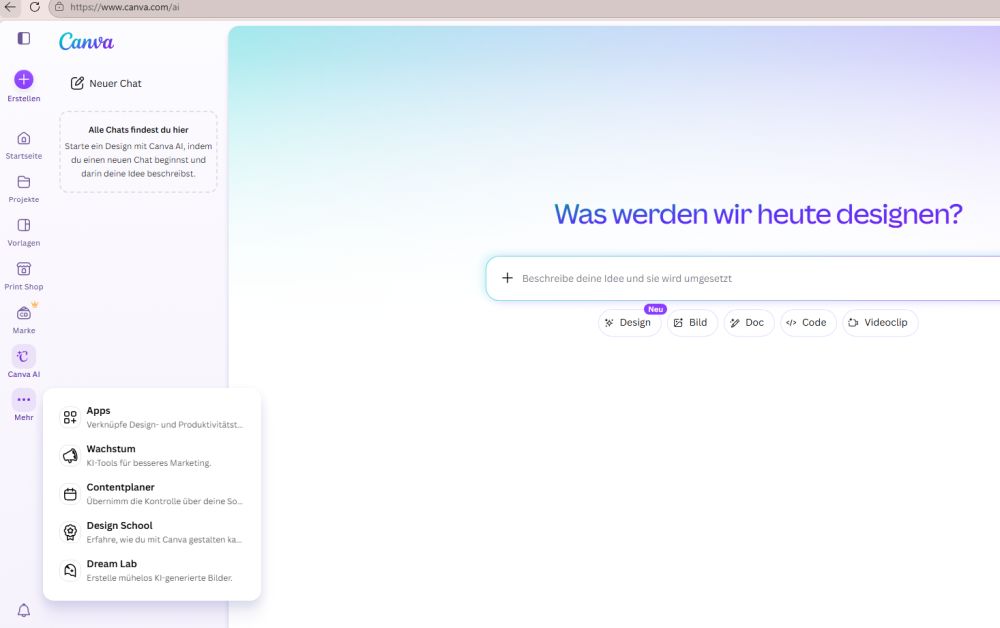Go to Startseite in the sidebar
1000x628 pixels.
coord(24,145)
